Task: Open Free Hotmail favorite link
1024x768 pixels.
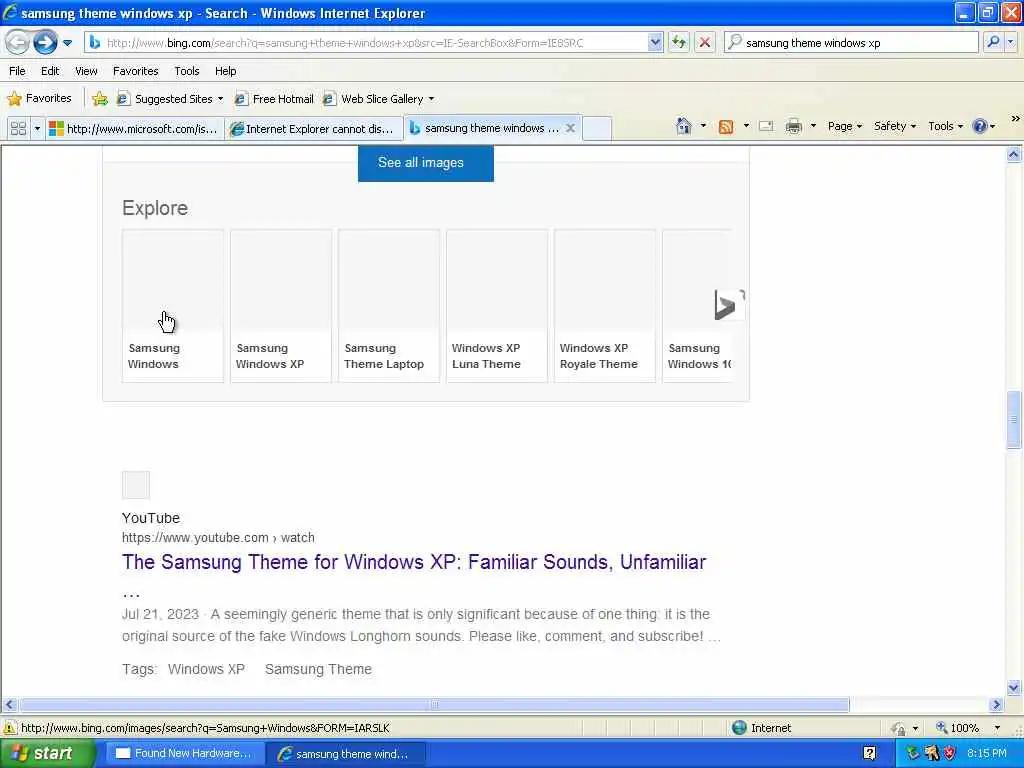Action: [274, 99]
